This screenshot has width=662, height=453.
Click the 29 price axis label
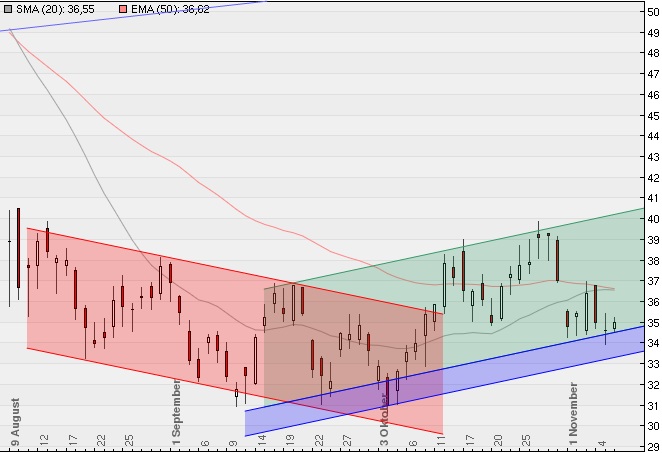(653, 447)
